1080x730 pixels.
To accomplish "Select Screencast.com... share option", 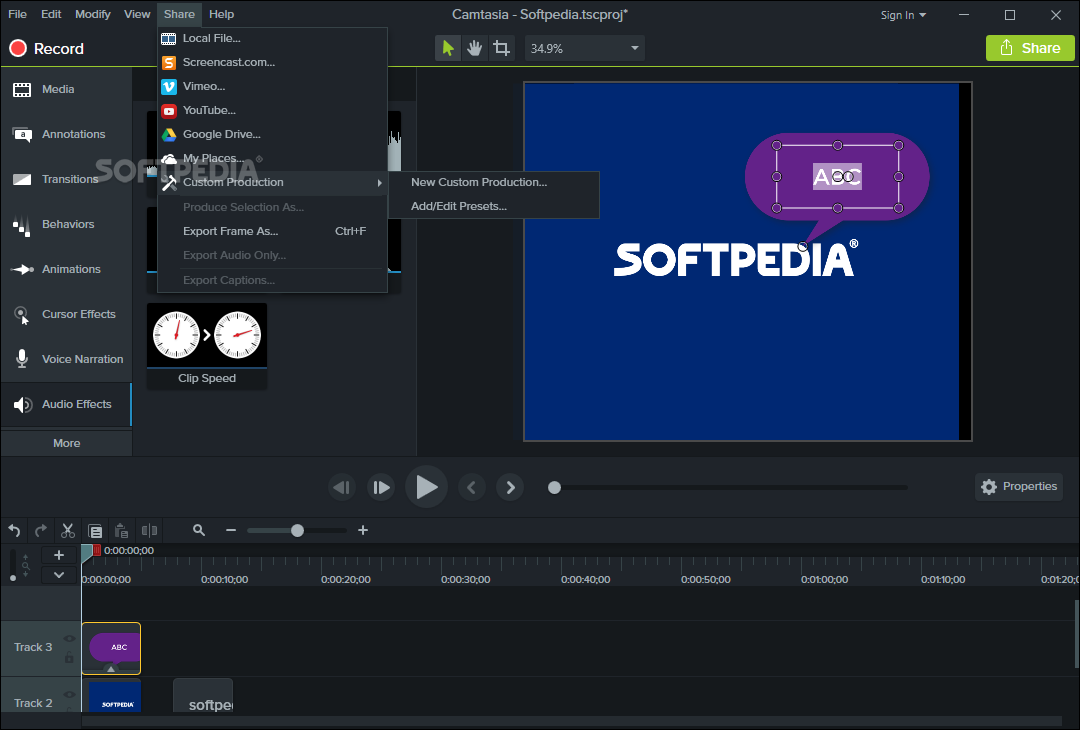I will tap(272, 62).
